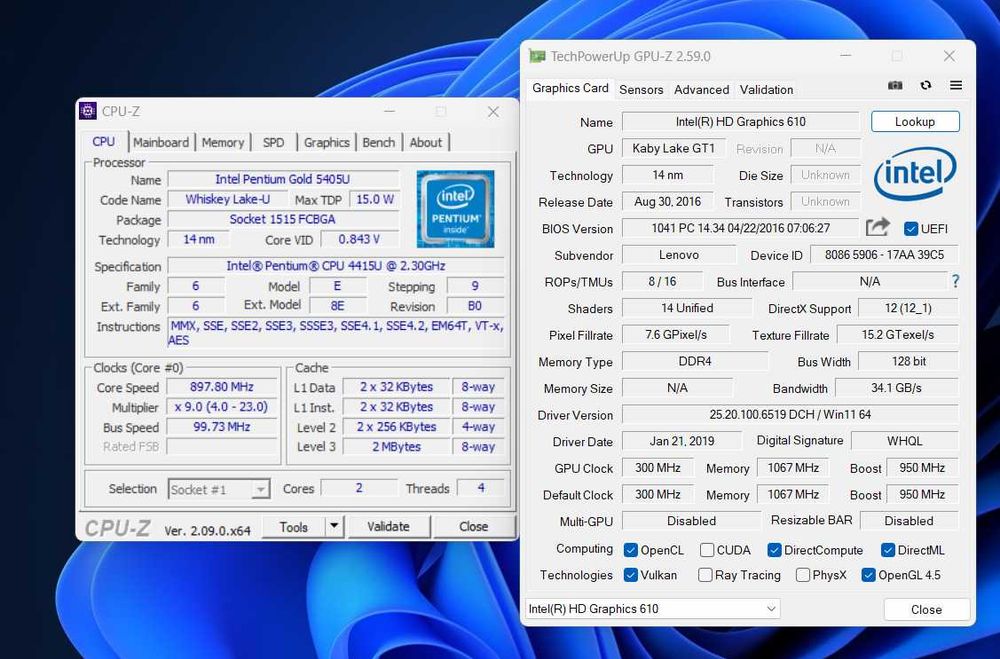
Task: Click the Core VID value 0.843 V
Action: pos(359,239)
